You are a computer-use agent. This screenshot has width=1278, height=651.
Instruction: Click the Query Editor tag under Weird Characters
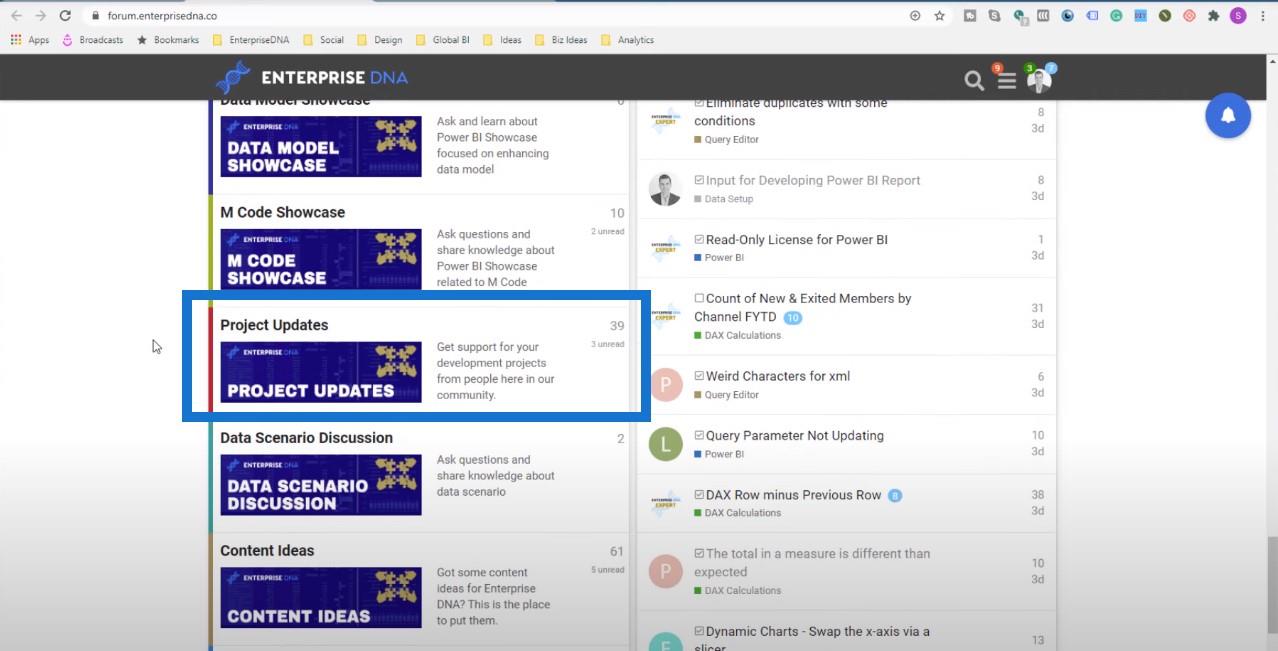tap(727, 395)
